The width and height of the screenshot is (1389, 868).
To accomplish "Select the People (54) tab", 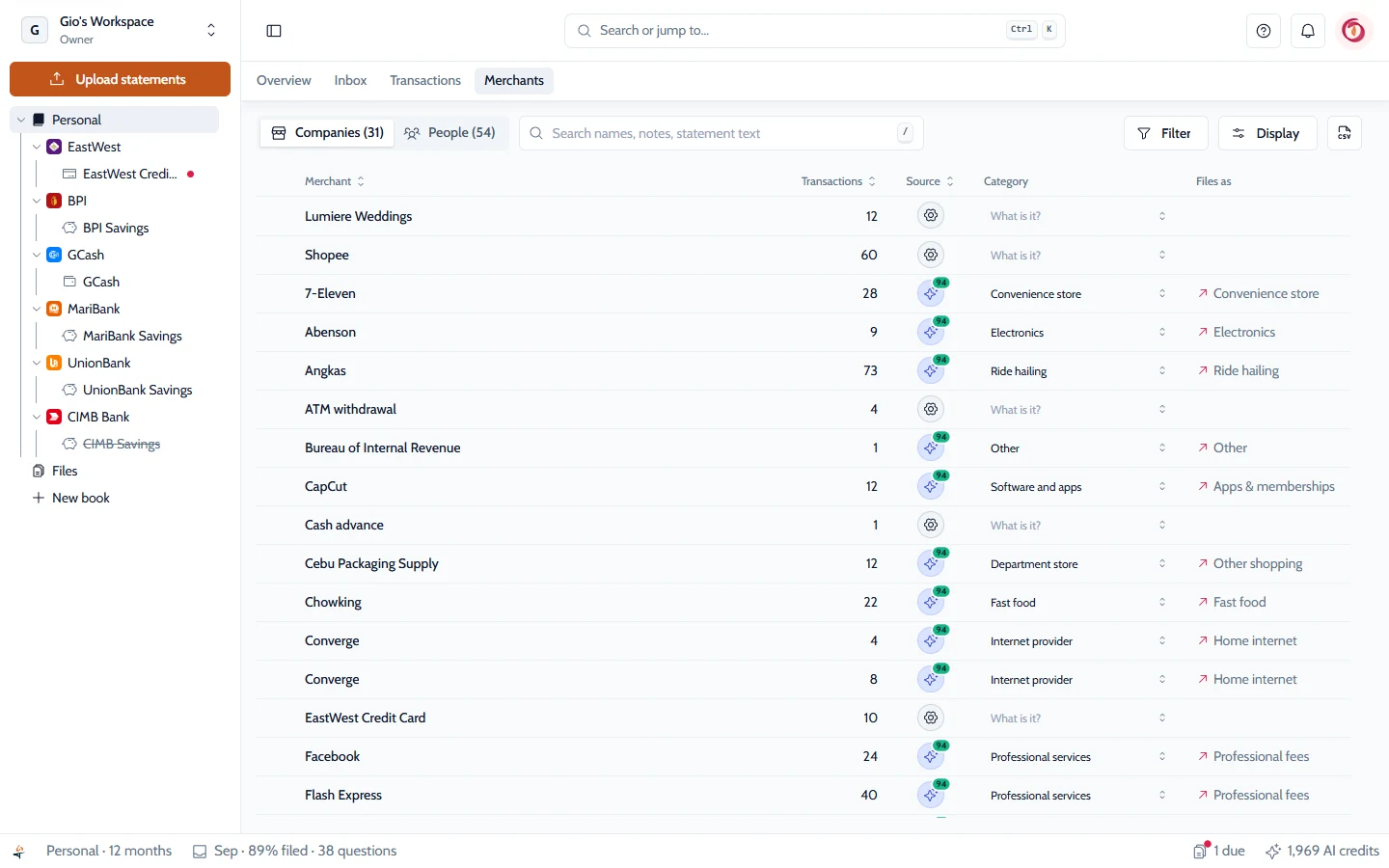I will pyautogui.click(x=449, y=133).
